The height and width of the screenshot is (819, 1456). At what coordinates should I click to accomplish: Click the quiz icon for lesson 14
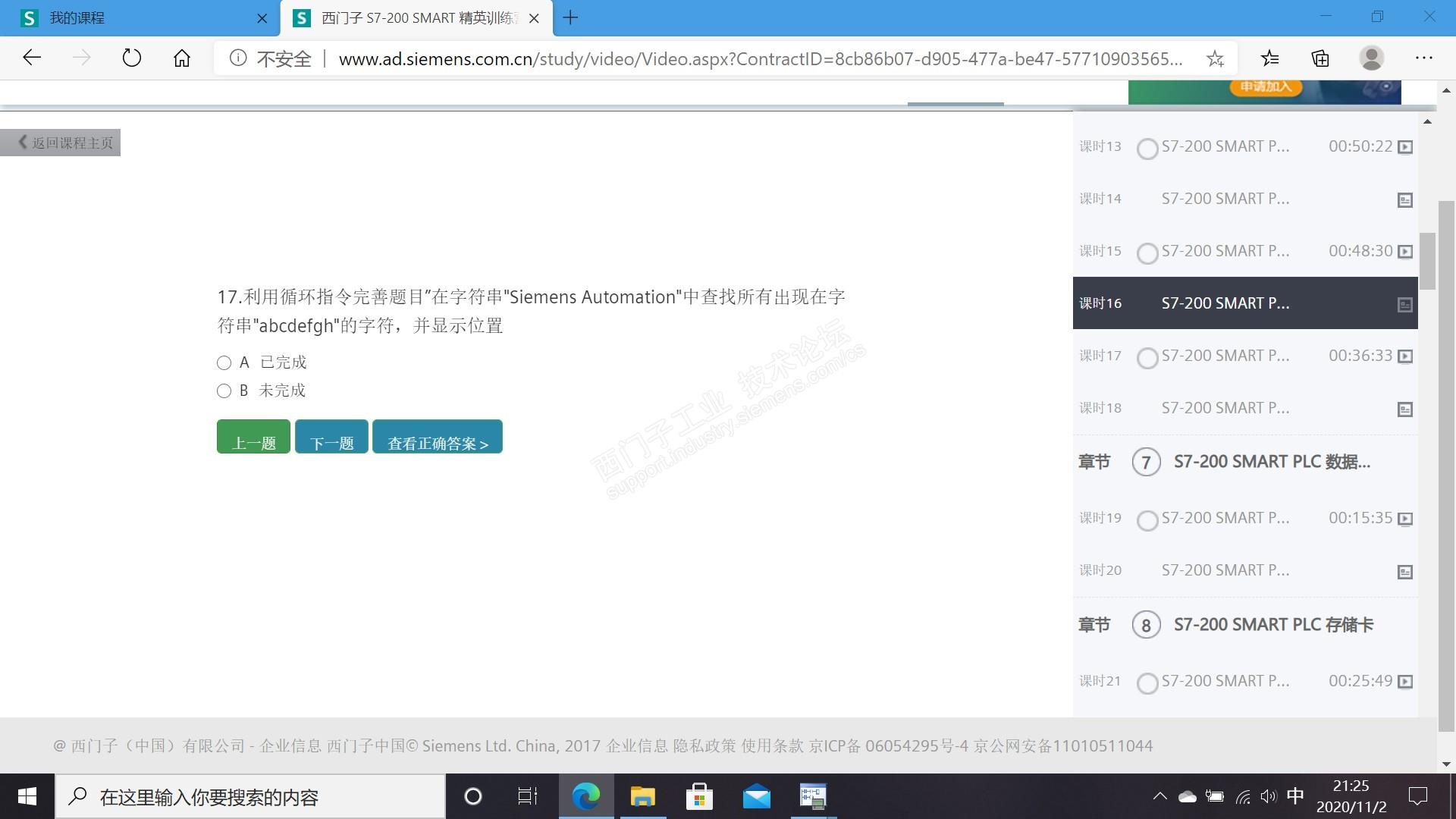coord(1404,200)
